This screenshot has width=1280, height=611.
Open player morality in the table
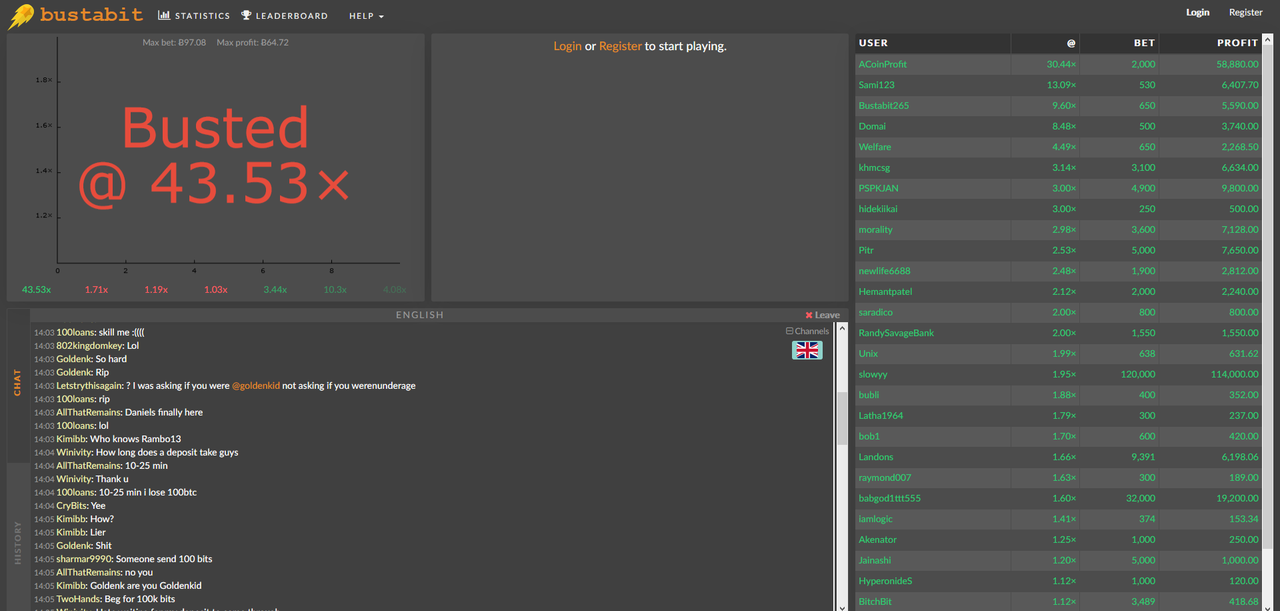tap(875, 229)
